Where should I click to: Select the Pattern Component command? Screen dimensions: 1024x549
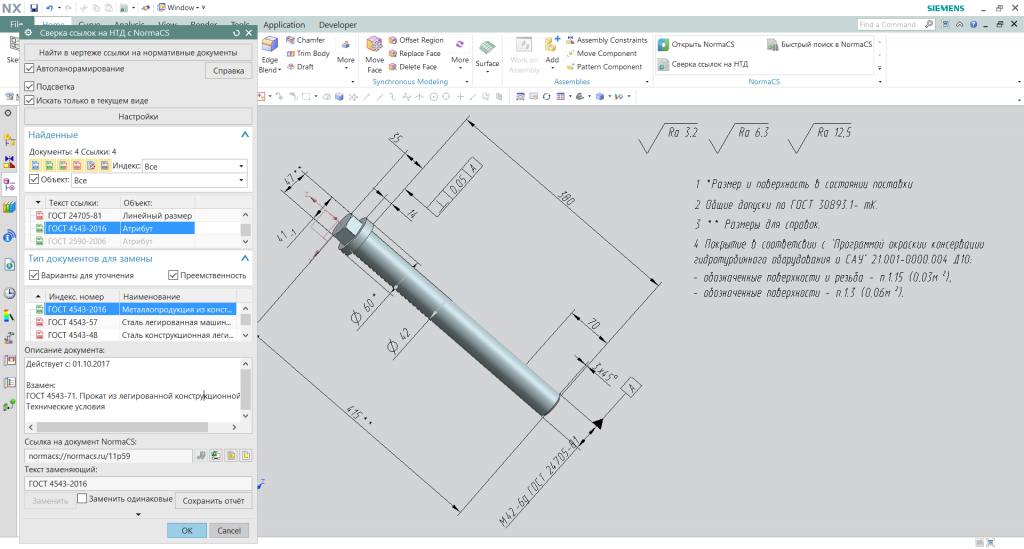click(604, 67)
